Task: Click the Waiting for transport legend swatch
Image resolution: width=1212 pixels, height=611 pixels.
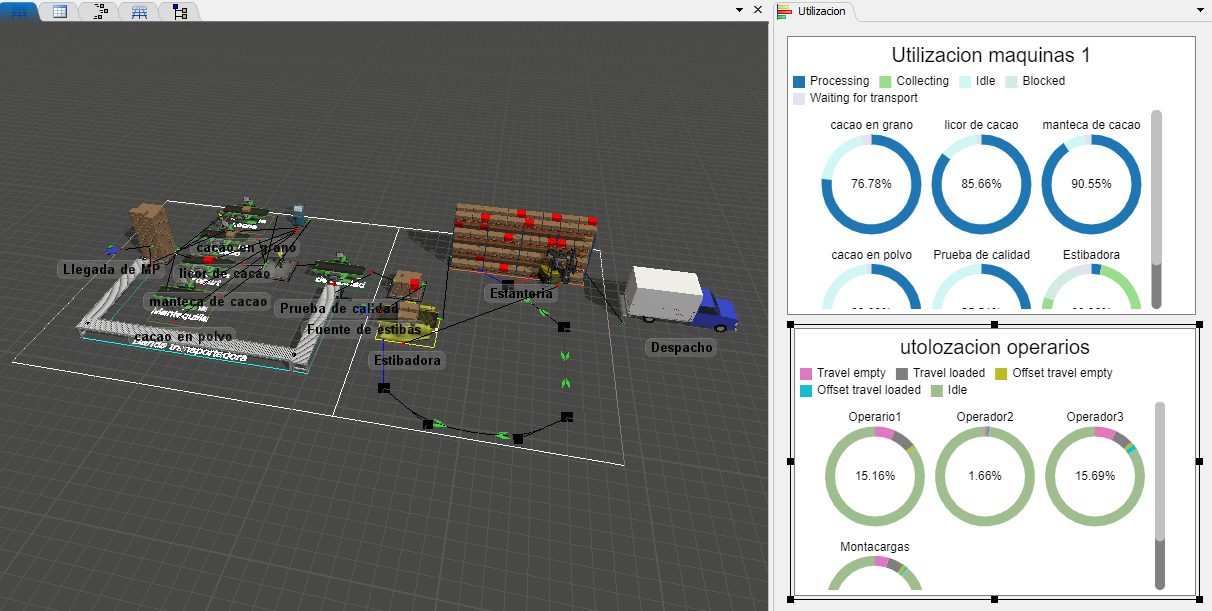Action: tap(799, 98)
